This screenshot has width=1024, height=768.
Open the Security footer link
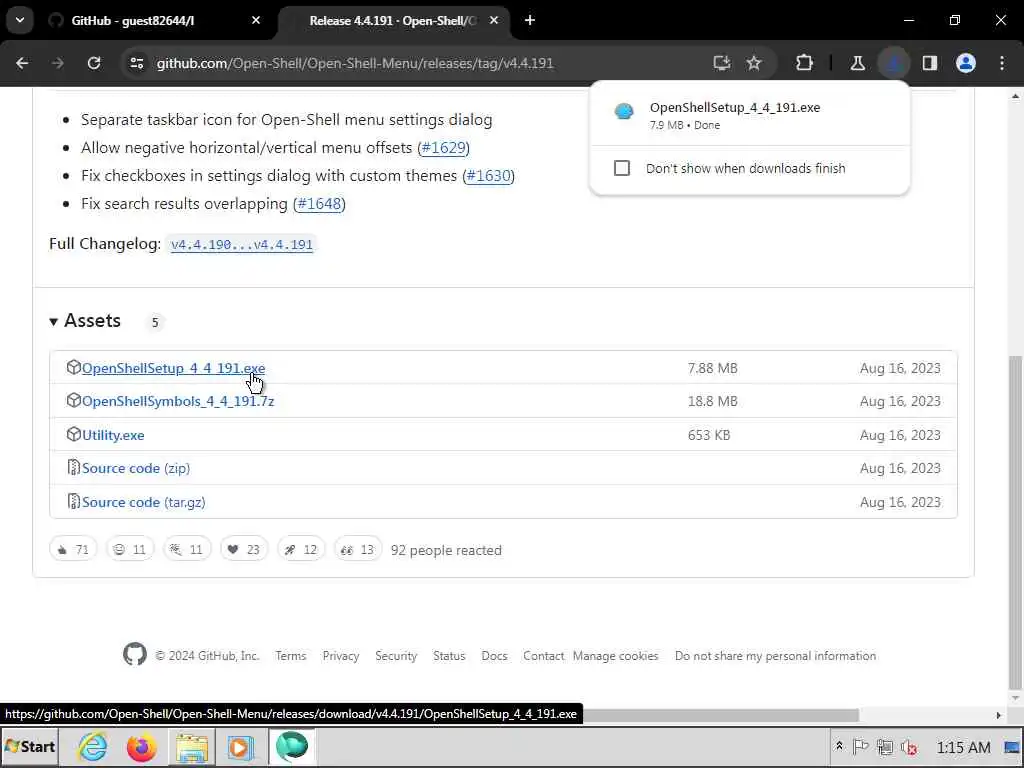[396, 656]
